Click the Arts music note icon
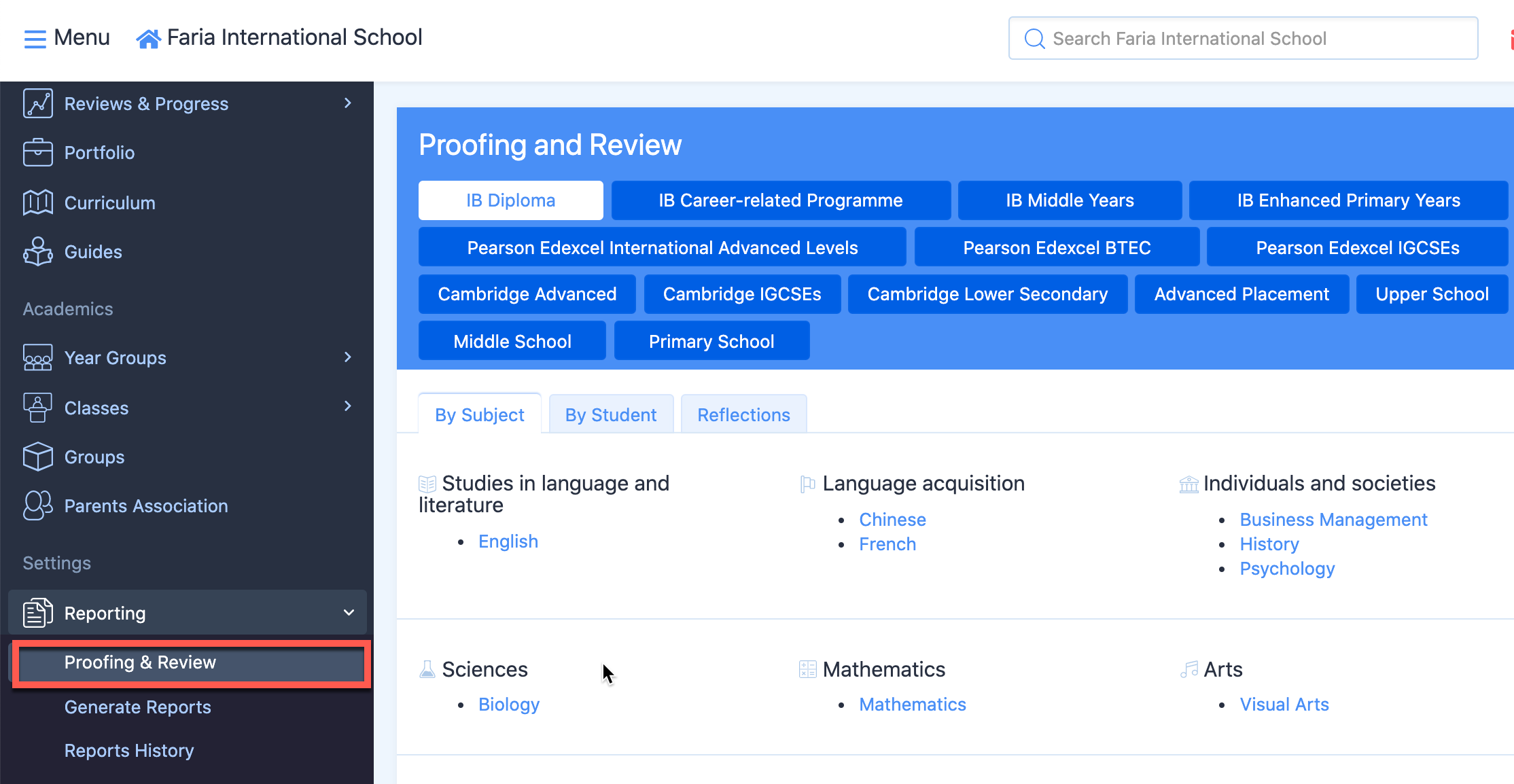The height and width of the screenshot is (784, 1514). click(x=1189, y=670)
